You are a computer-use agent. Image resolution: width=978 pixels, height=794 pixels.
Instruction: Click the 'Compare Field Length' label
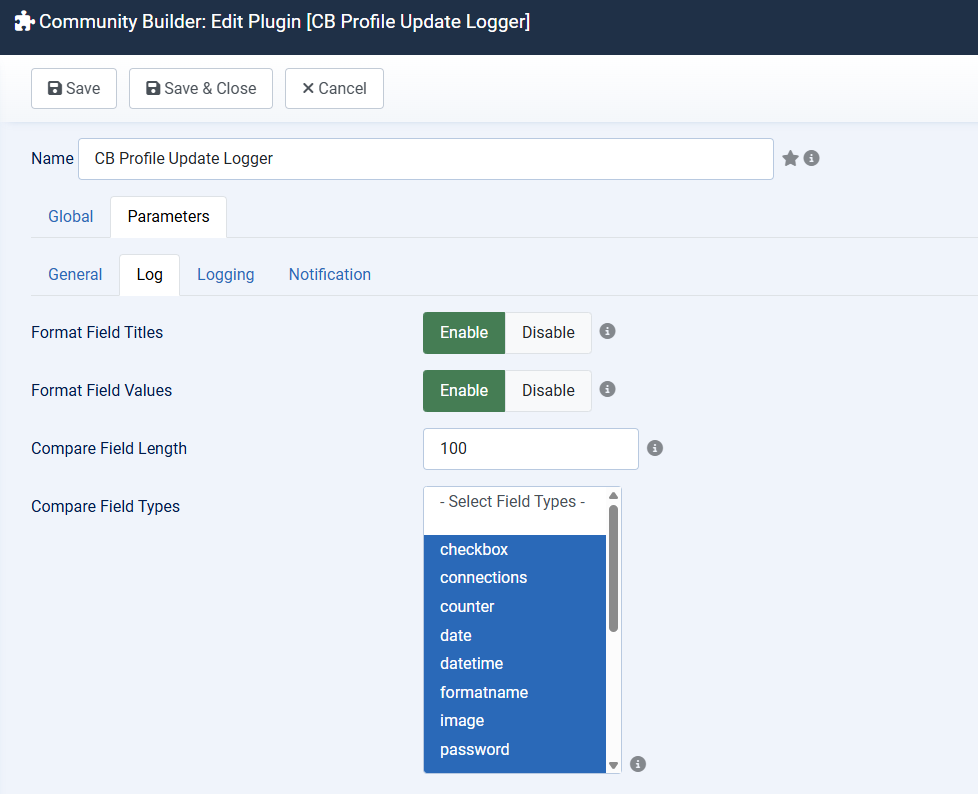pyautogui.click(x=109, y=448)
